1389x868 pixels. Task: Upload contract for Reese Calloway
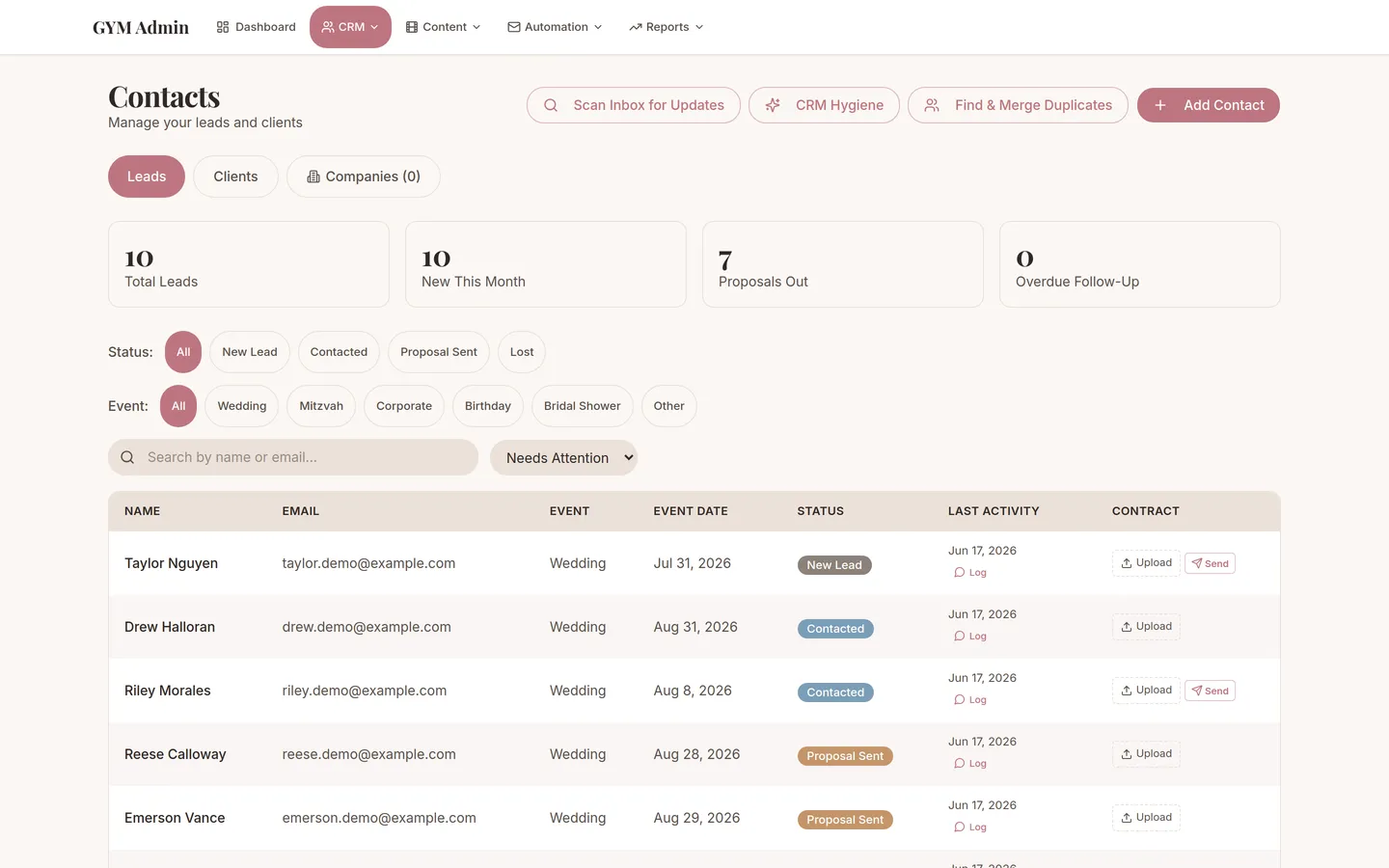click(1146, 754)
